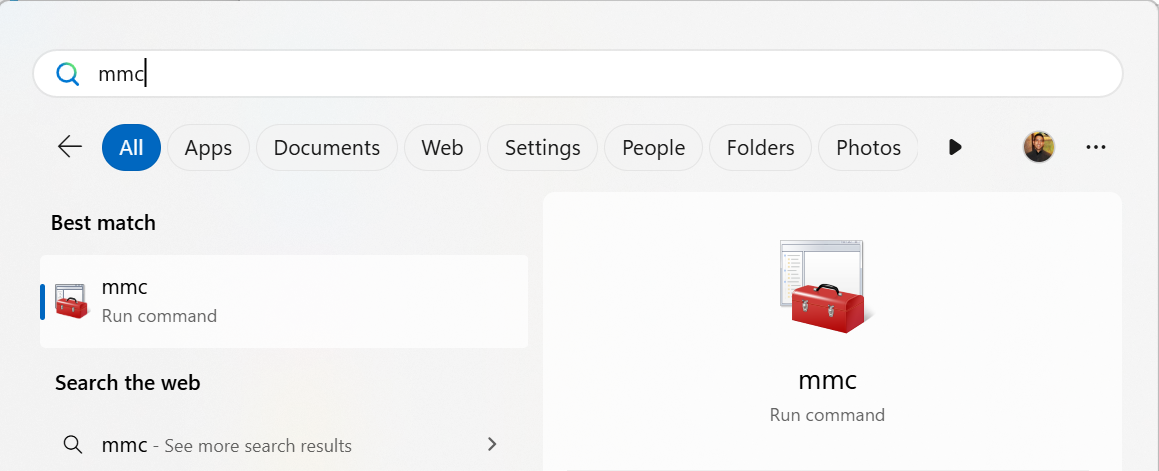
Task: Expand web results with the chevron arrow
Action: [491, 444]
